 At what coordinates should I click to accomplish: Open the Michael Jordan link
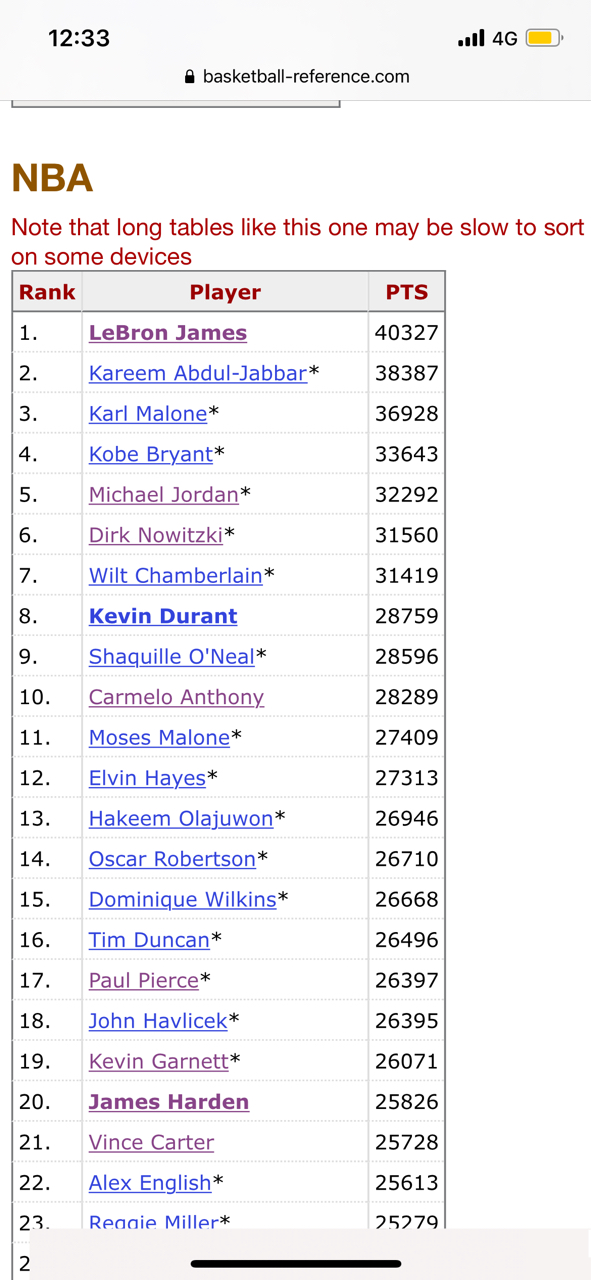pyautogui.click(x=164, y=495)
